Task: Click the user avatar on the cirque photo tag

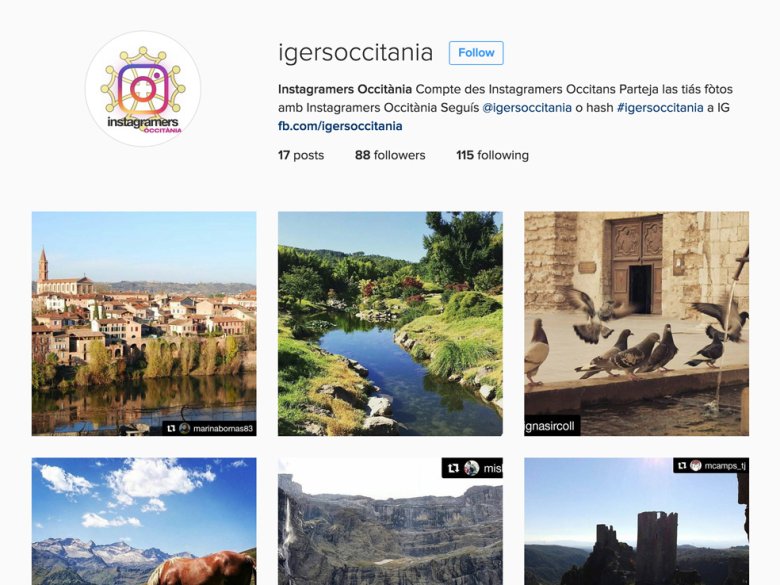Action: click(x=472, y=468)
